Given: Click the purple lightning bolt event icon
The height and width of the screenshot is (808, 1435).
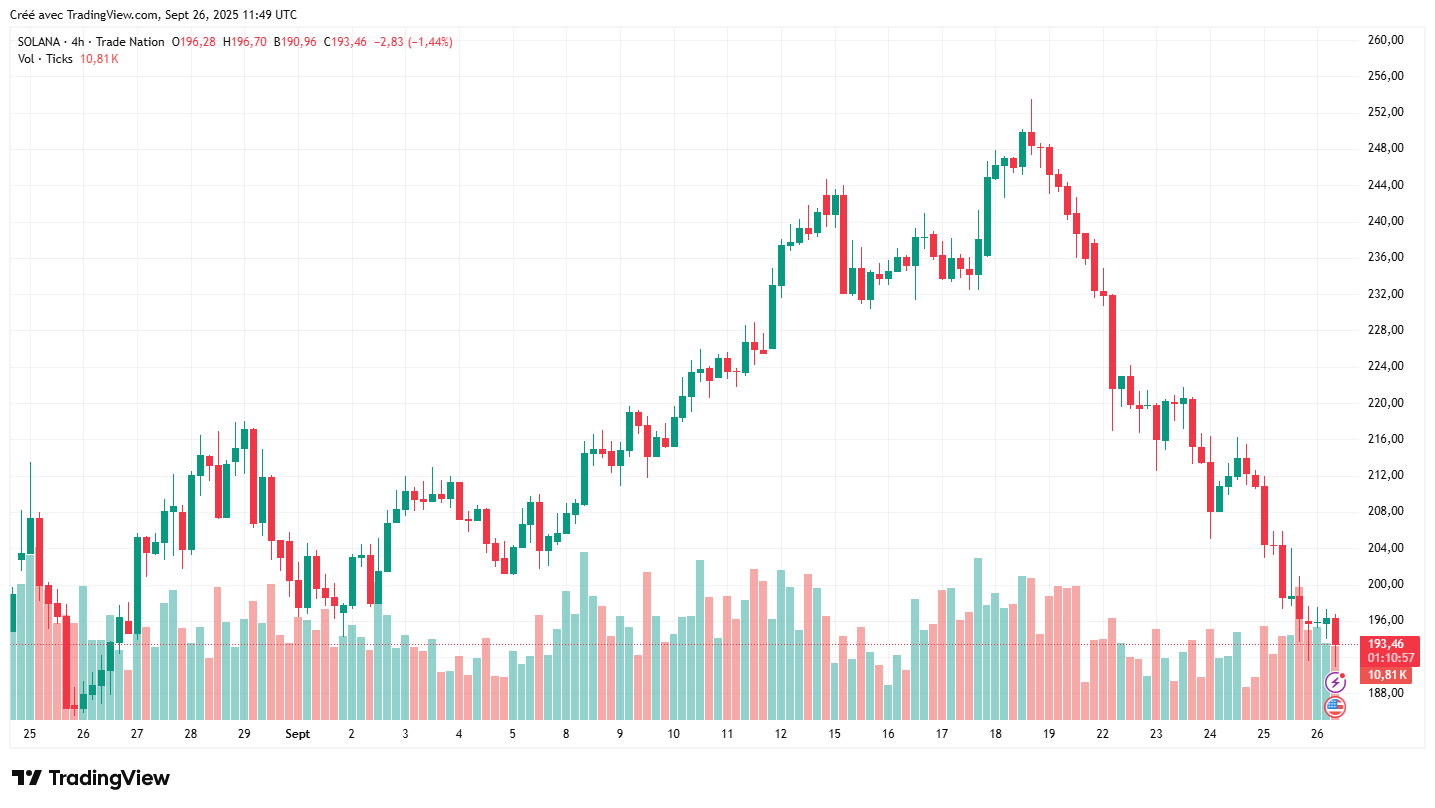Looking at the screenshot, I should [x=1335, y=682].
